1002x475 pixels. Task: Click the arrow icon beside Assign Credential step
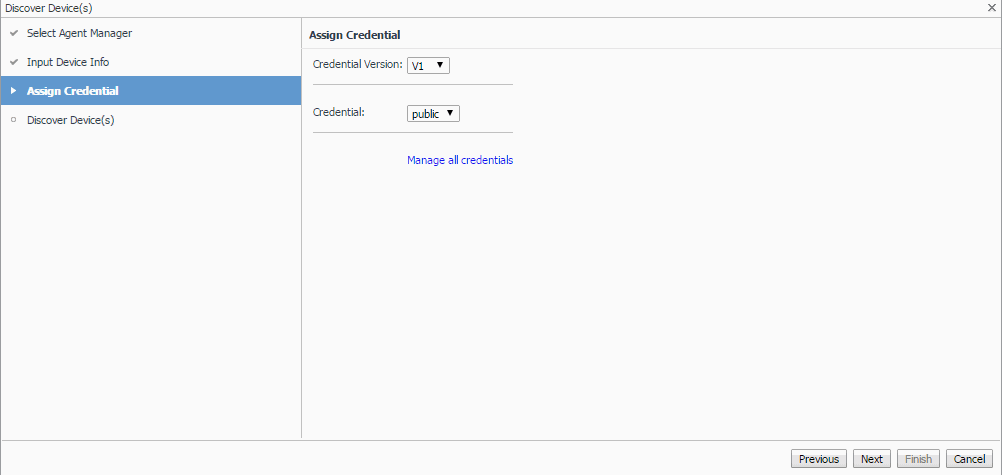(14, 91)
